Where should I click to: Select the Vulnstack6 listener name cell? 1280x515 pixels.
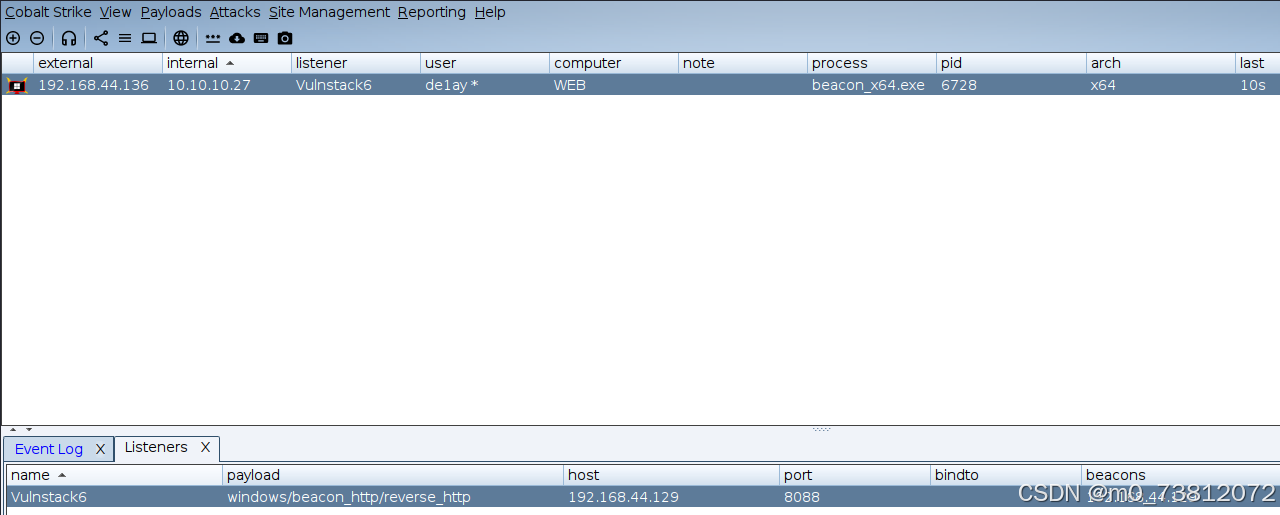[114, 497]
